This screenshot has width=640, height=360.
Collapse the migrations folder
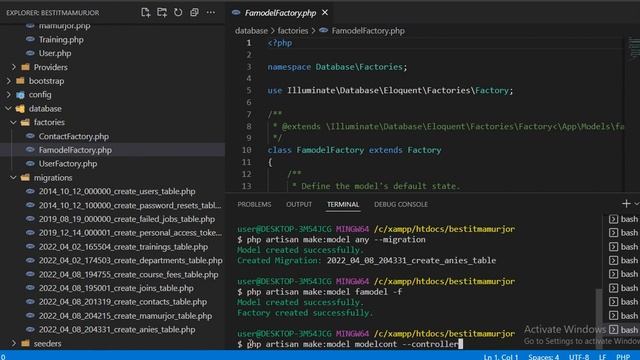click(x=13, y=178)
